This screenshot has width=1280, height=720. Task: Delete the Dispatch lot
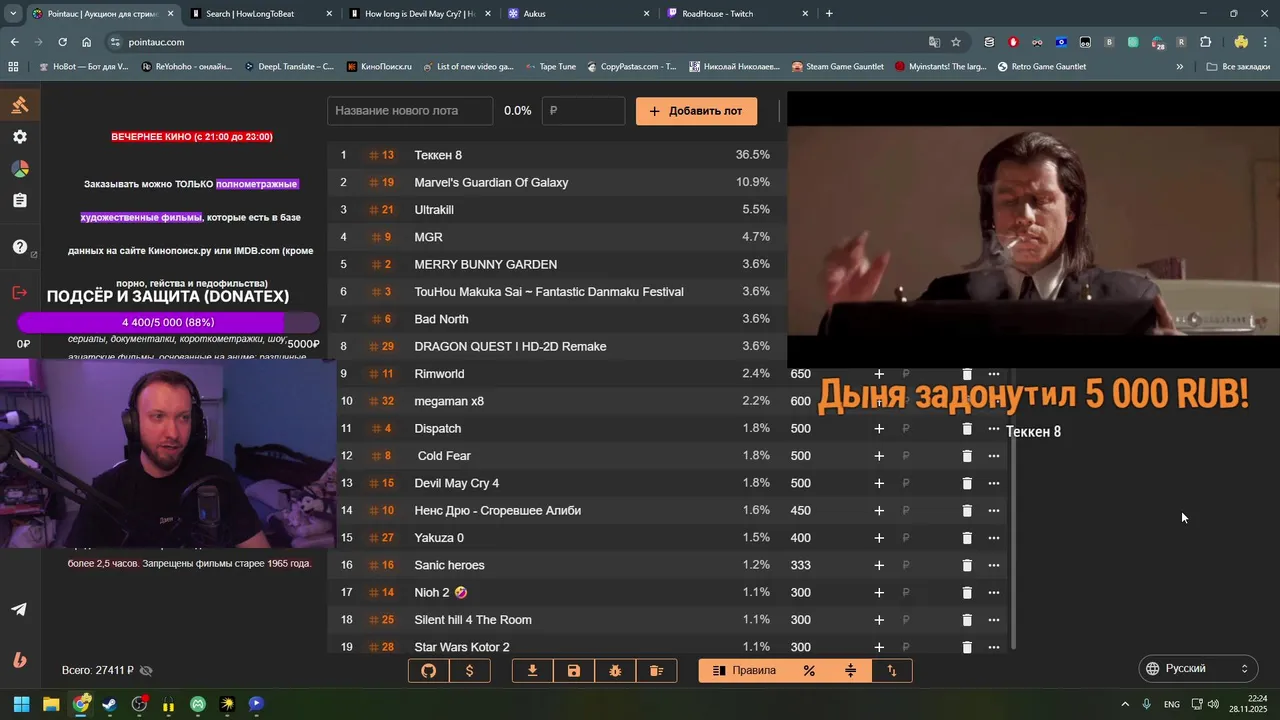point(967,428)
